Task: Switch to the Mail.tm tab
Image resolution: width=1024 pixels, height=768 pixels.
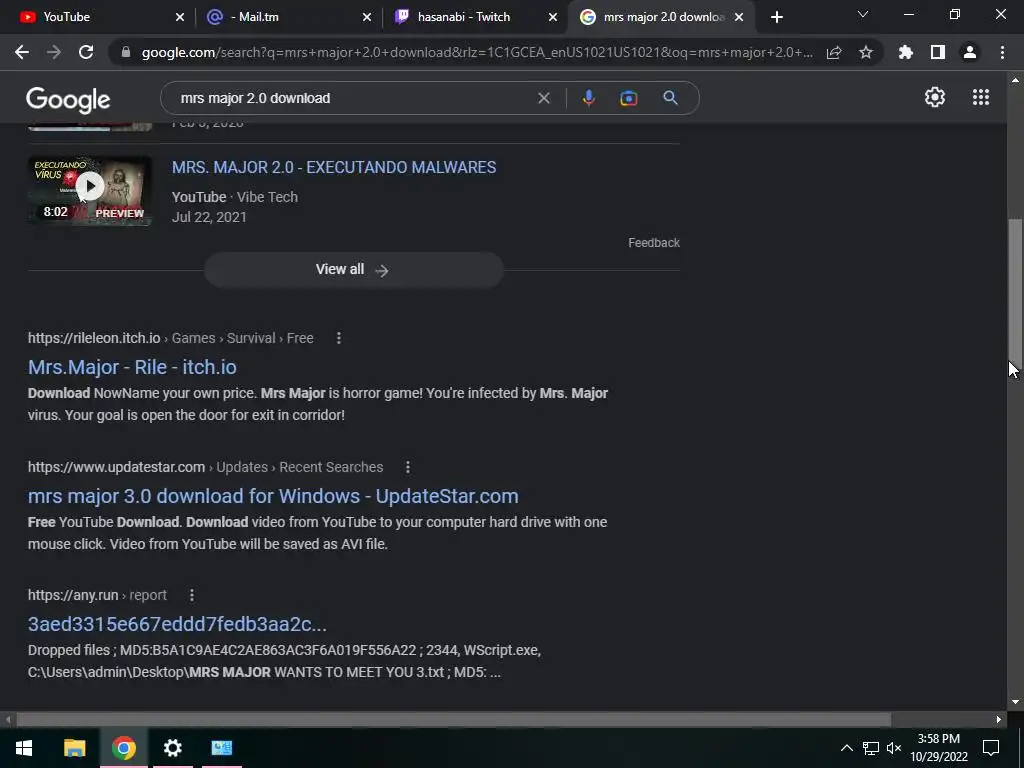Action: coord(287,17)
